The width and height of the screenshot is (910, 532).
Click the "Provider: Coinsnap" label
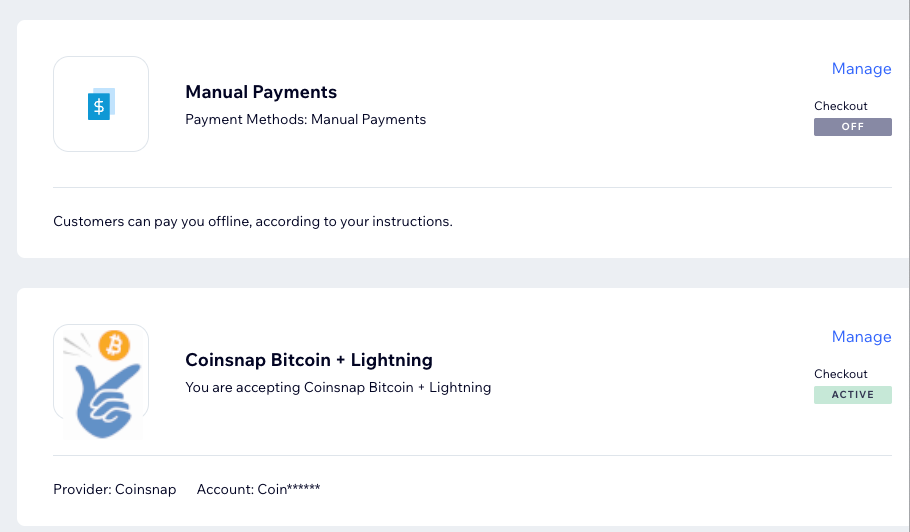[114, 489]
